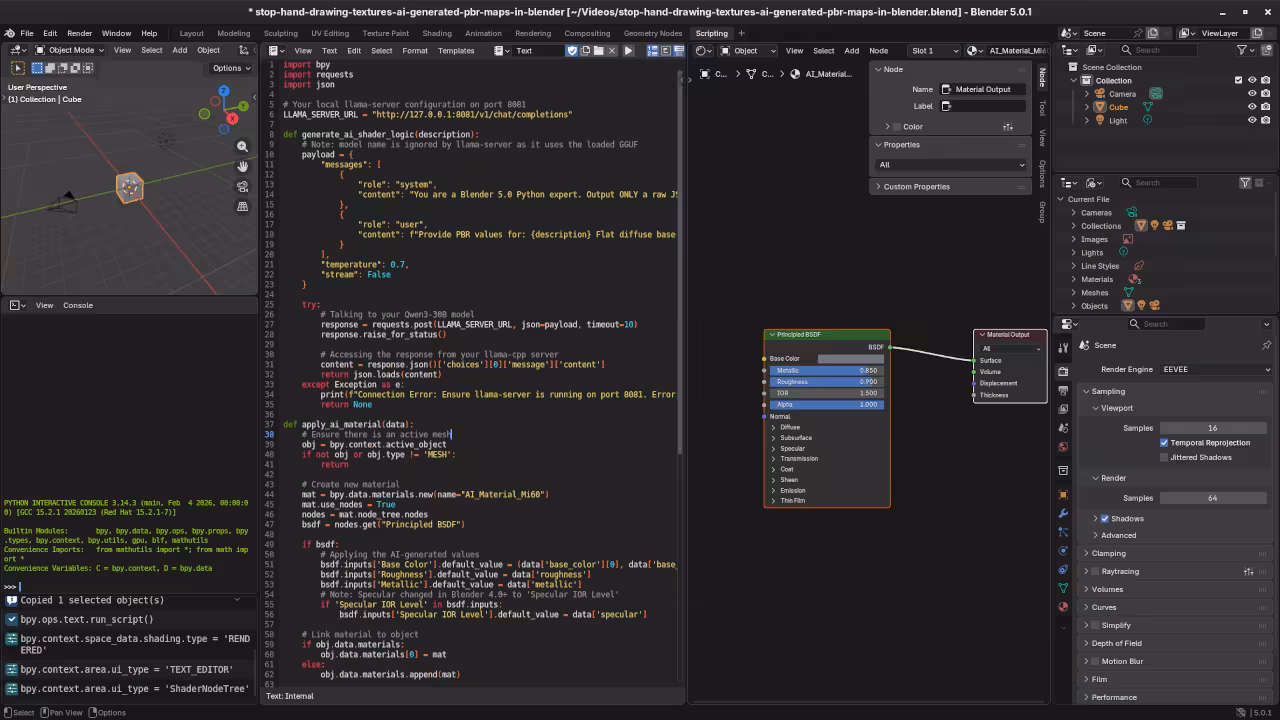Click the Roughness slider on Principled BSDF
This screenshot has width=1280, height=720.
[826, 382]
